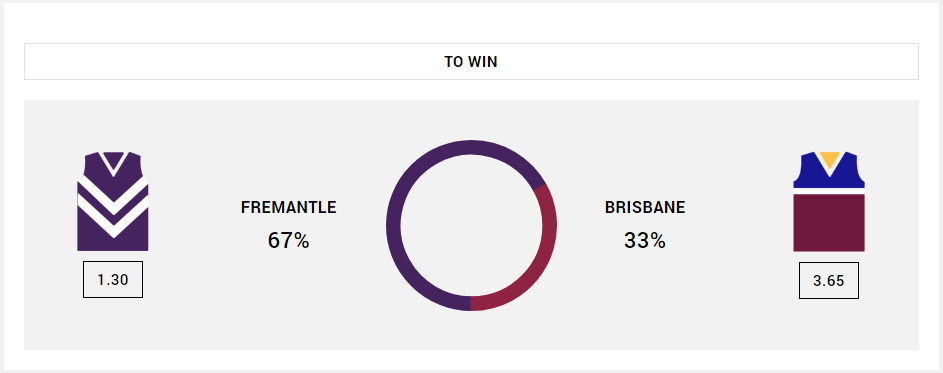Select the white chevron on Fremantle's jersey
Screen dimensions: 943x373
[x=112, y=206]
